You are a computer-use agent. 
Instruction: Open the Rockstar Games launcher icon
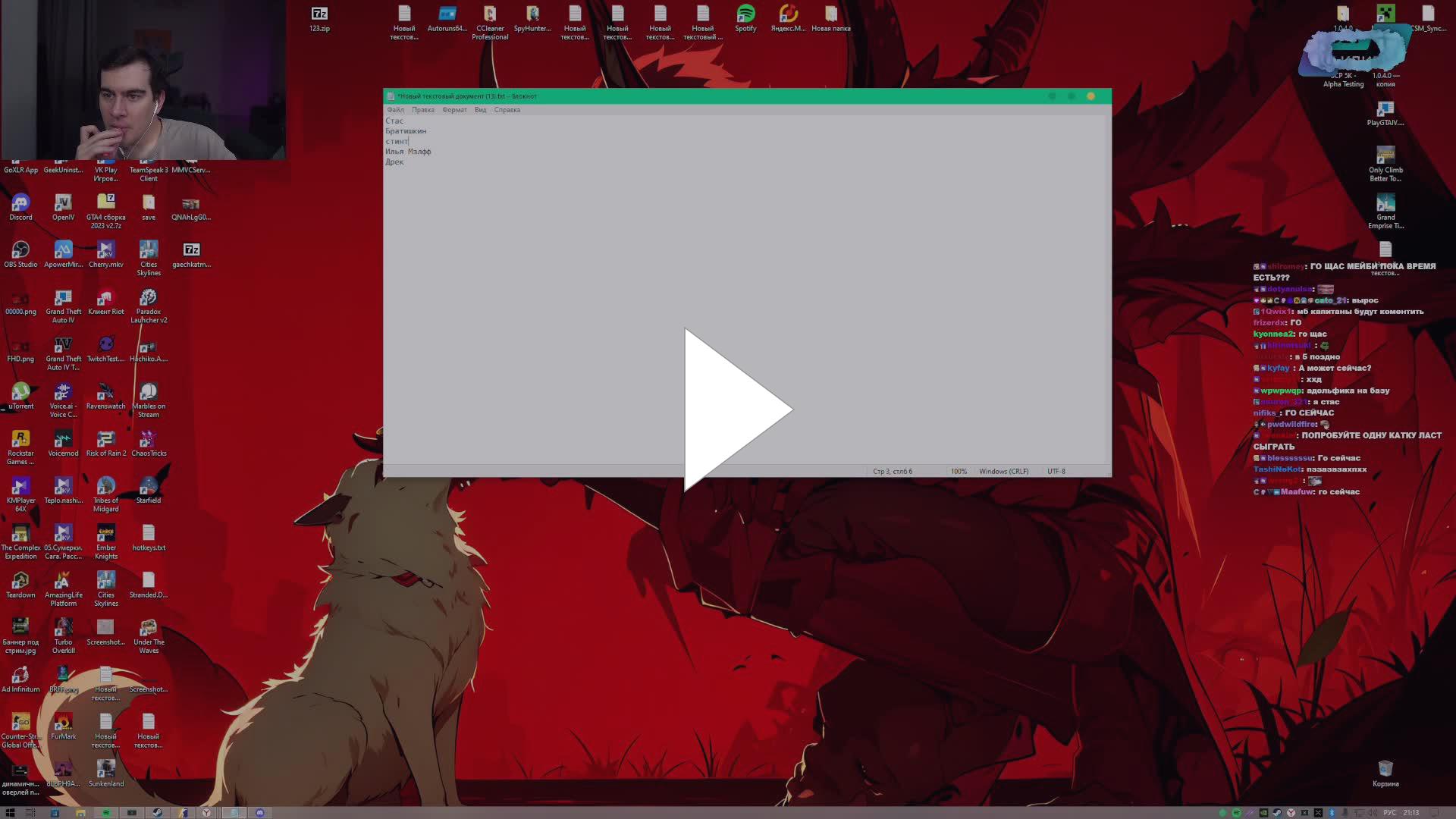click(20, 439)
